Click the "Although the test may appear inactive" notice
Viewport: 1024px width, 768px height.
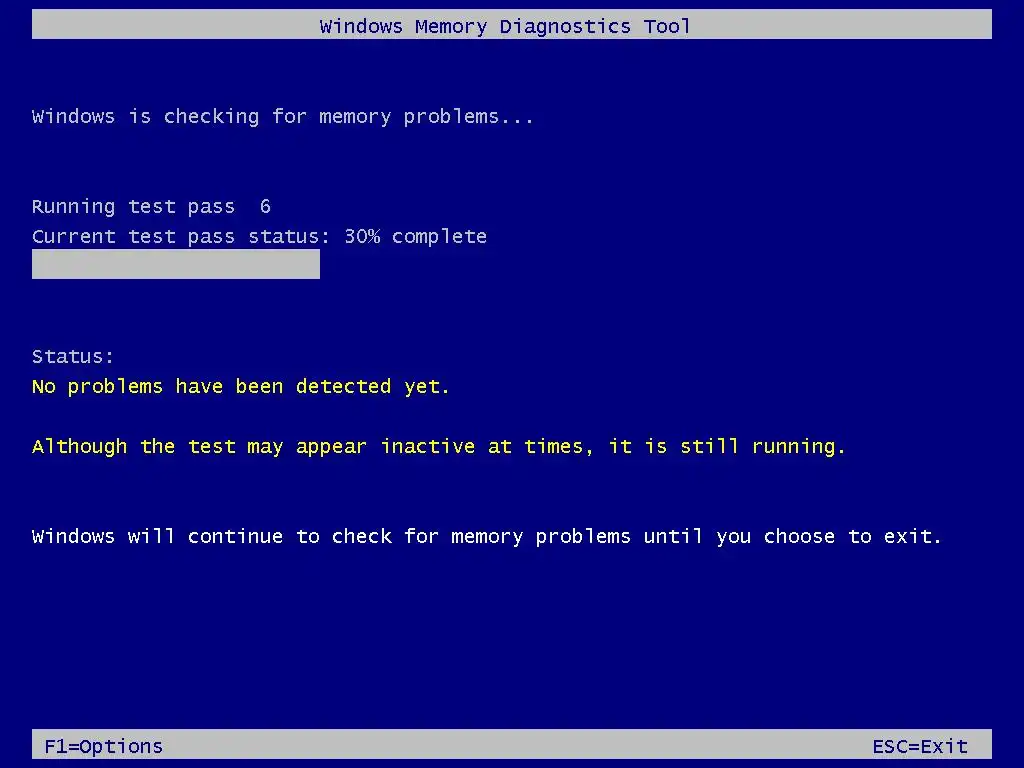click(439, 447)
